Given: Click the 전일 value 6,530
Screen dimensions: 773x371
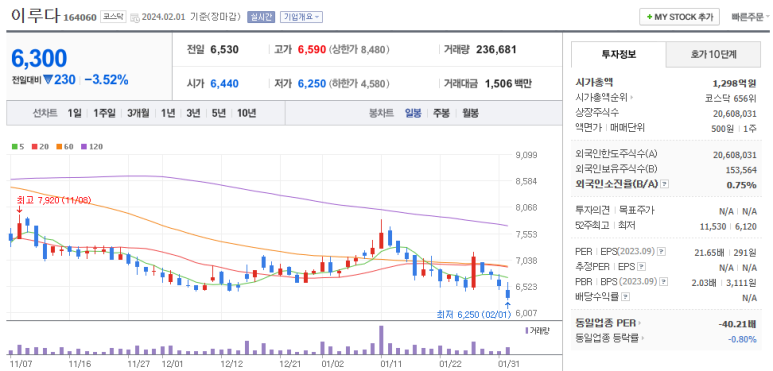Looking at the screenshot, I should click(x=224, y=49).
